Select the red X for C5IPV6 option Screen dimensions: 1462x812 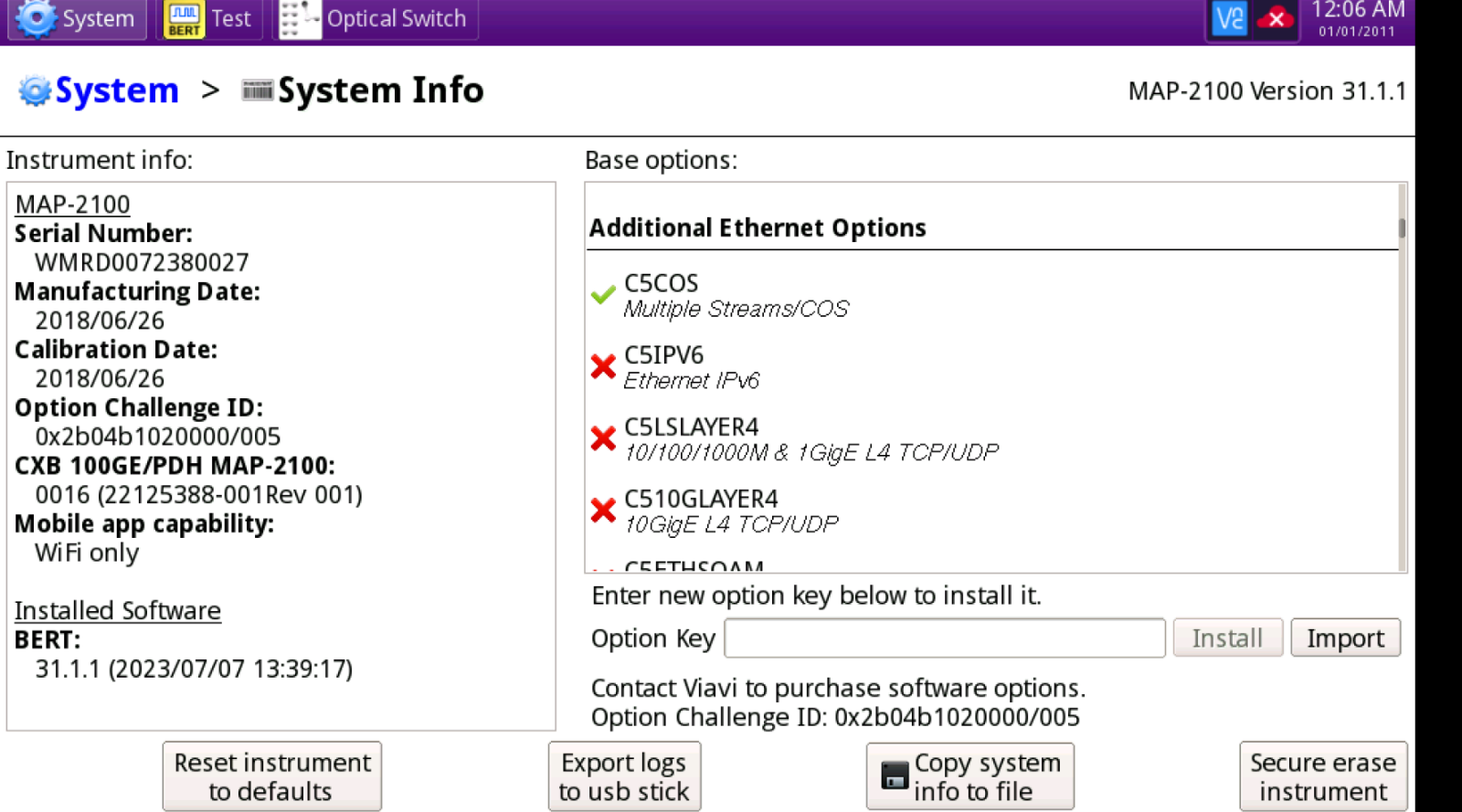point(603,366)
